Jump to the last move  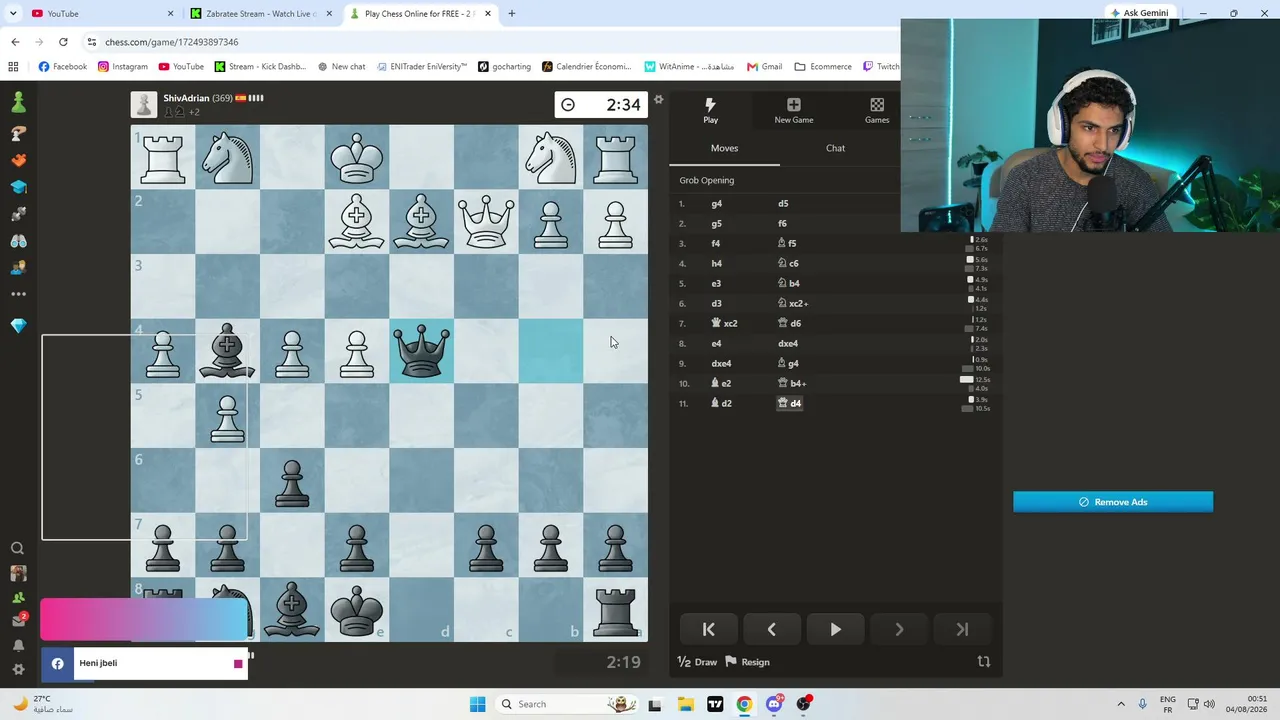pos(962,629)
